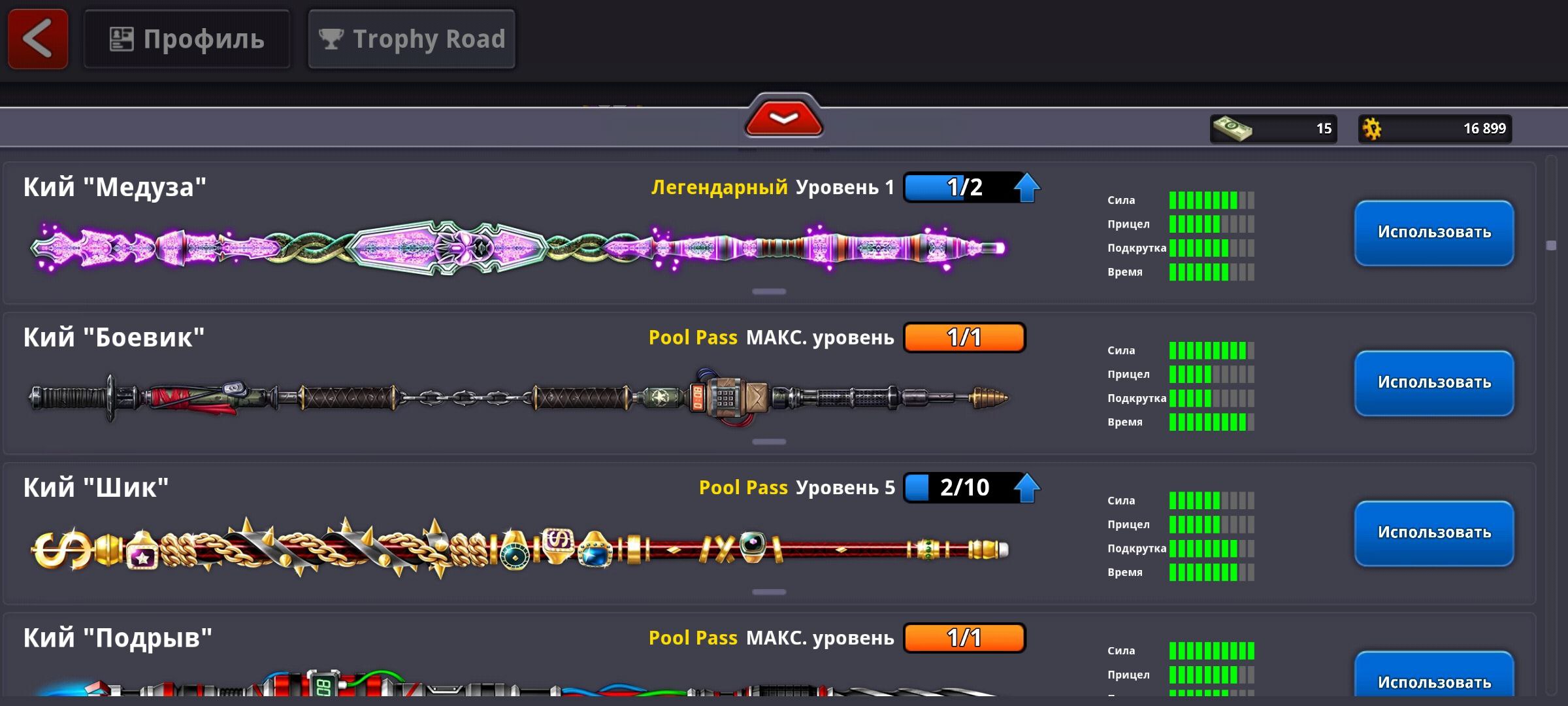Screen dimensions: 1568x706
Task: Click the orange 1/1 bar of Боевик
Action: pyautogui.click(x=964, y=337)
